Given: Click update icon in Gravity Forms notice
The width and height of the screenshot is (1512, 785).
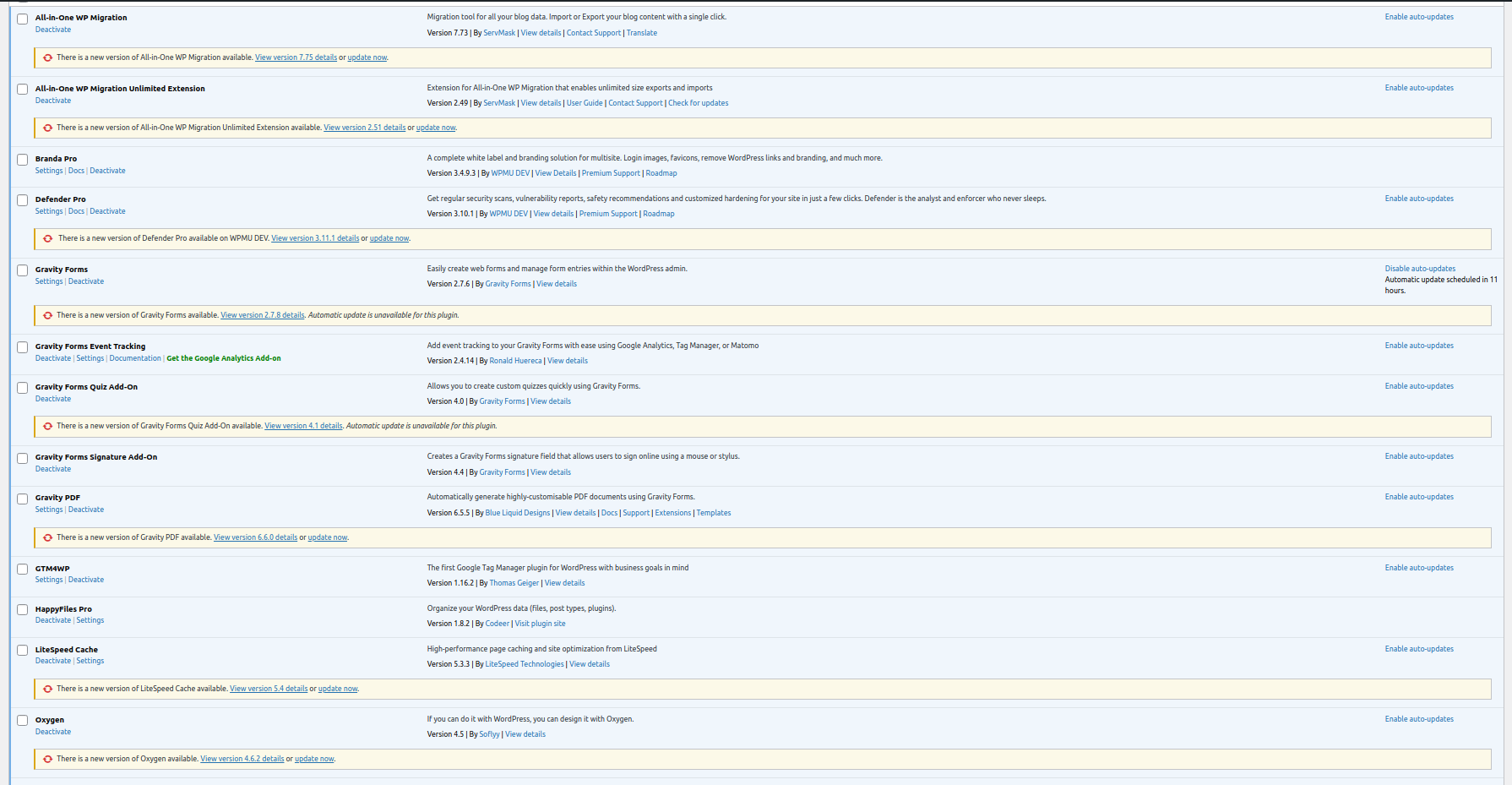Looking at the screenshot, I should [48, 316].
